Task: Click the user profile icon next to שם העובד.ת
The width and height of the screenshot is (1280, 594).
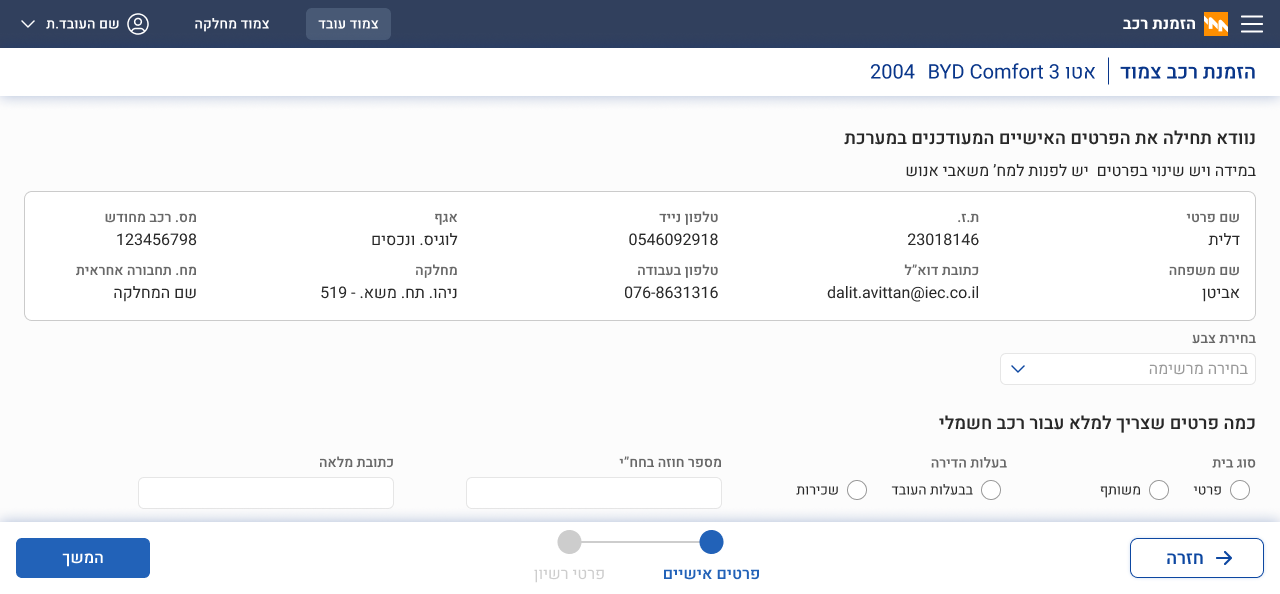Action: [138, 24]
